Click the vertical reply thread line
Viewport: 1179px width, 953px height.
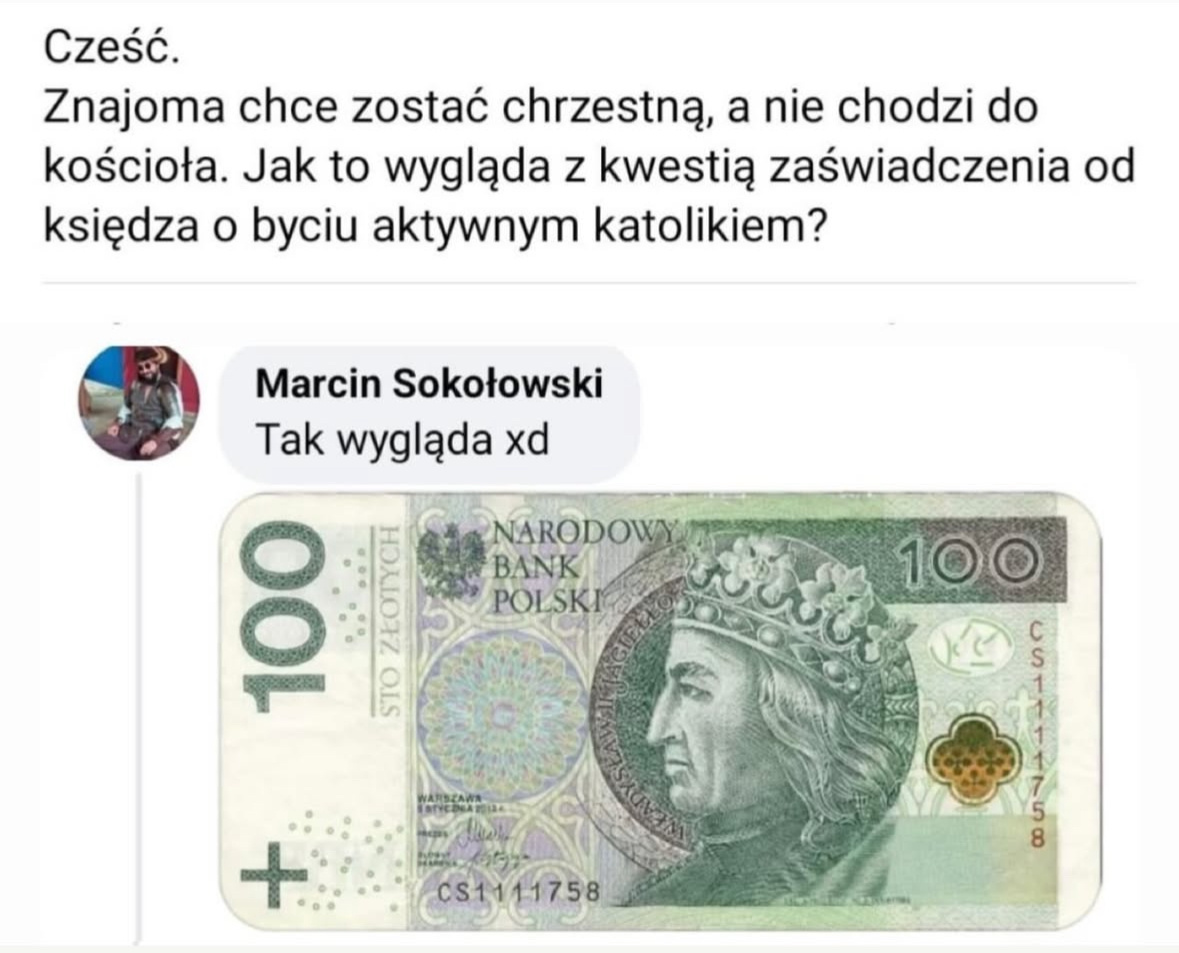(140, 708)
